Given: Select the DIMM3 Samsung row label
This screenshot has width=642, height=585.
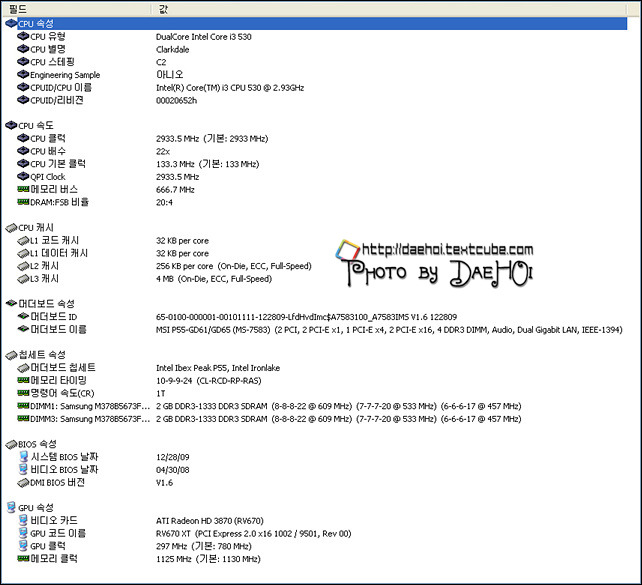Looking at the screenshot, I should point(90,419).
